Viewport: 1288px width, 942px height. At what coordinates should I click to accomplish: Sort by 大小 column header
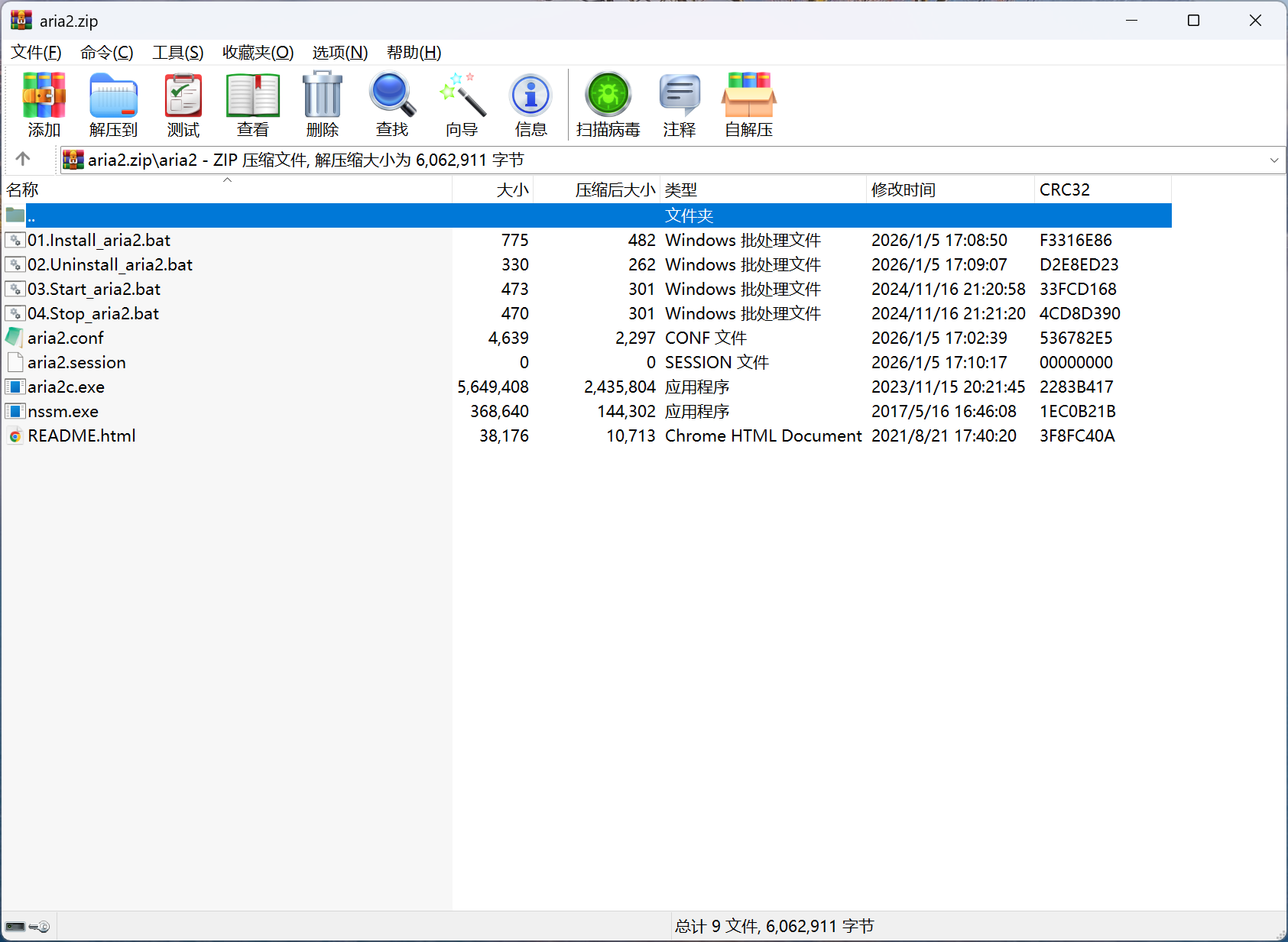pyautogui.click(x=493, y=189)
